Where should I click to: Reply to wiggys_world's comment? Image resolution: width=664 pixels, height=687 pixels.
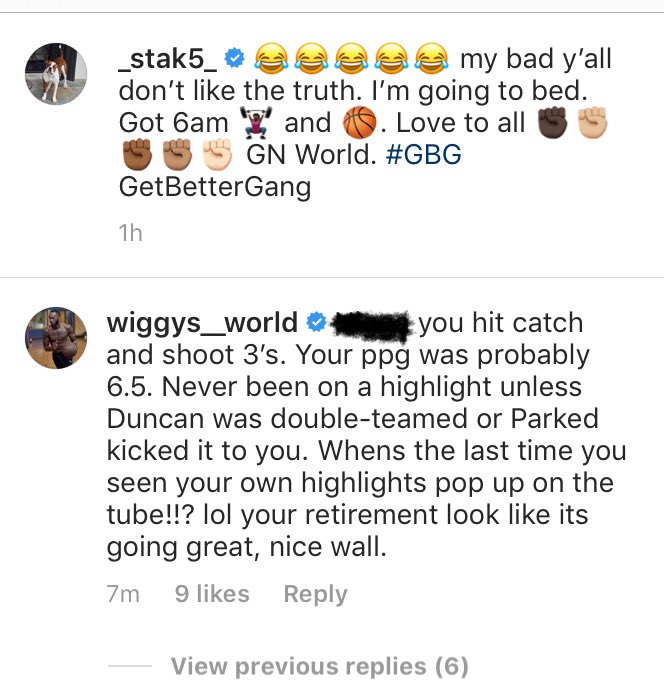[315, 594]
